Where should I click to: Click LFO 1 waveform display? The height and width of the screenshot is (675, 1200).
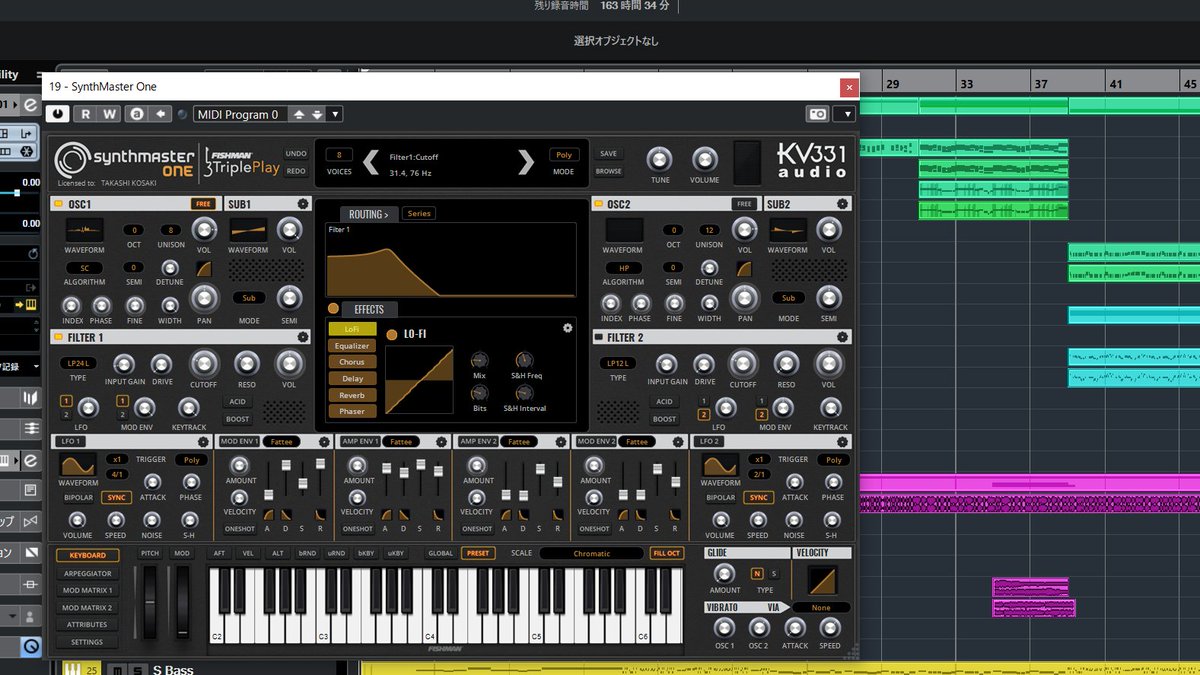(78, 465)
